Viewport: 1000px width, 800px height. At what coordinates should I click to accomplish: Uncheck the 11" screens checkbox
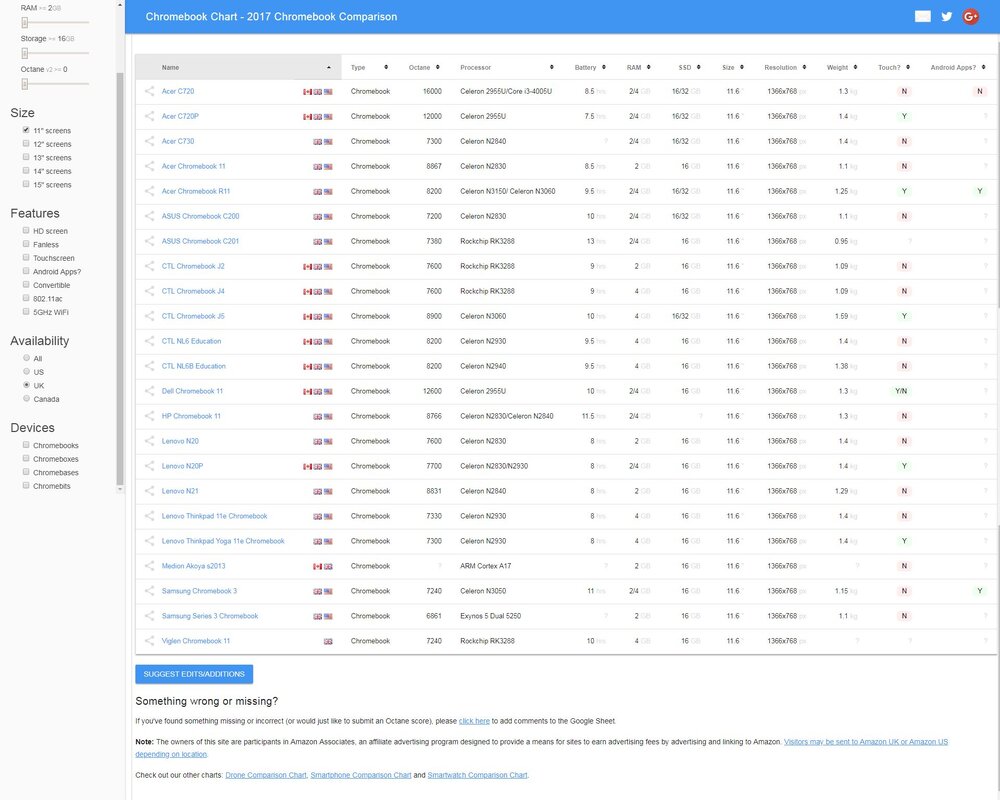[x=26, y=130]
